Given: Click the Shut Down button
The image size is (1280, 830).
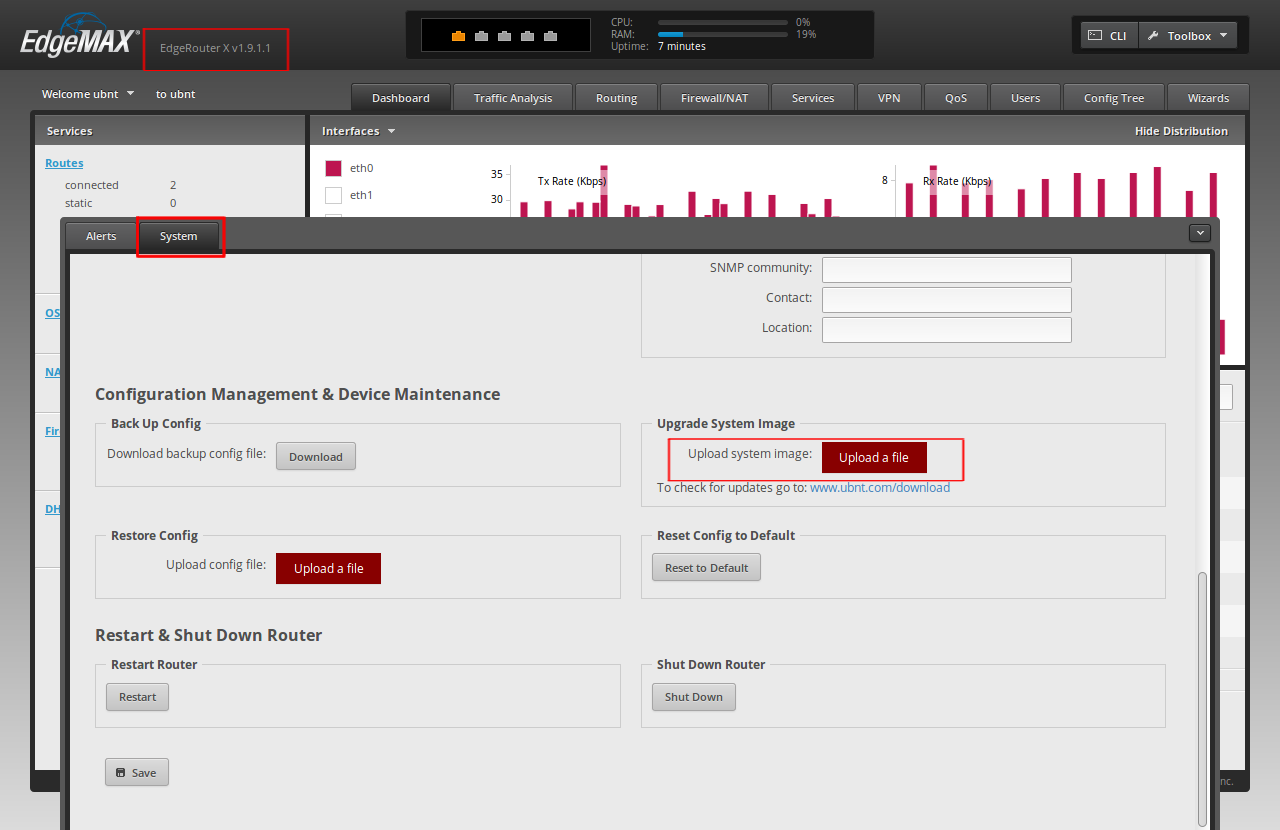Looking at the screenshot, I should click(694, 697).
